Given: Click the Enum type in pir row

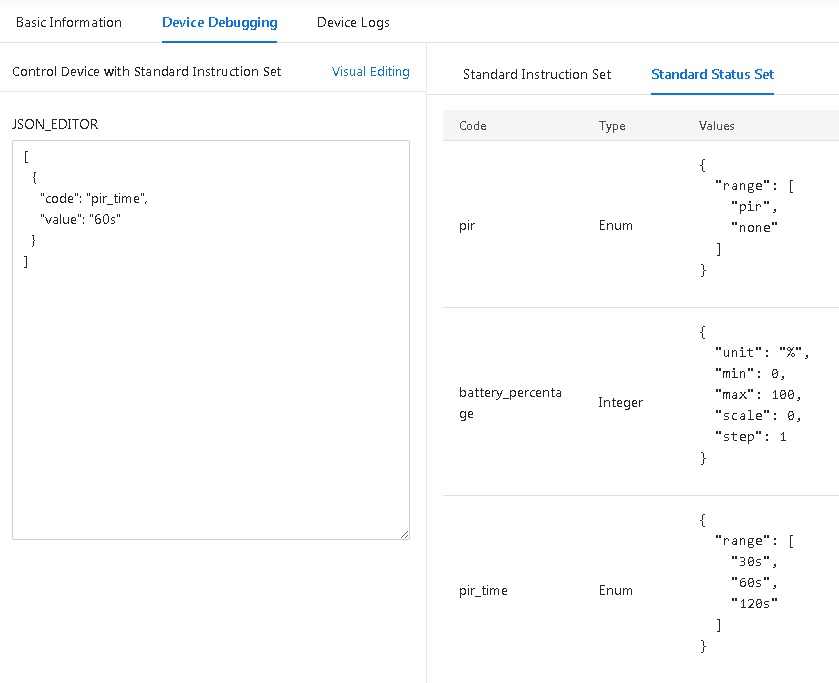Looking at the screenshot, I should pyautogui.click(x=615, y=225).
